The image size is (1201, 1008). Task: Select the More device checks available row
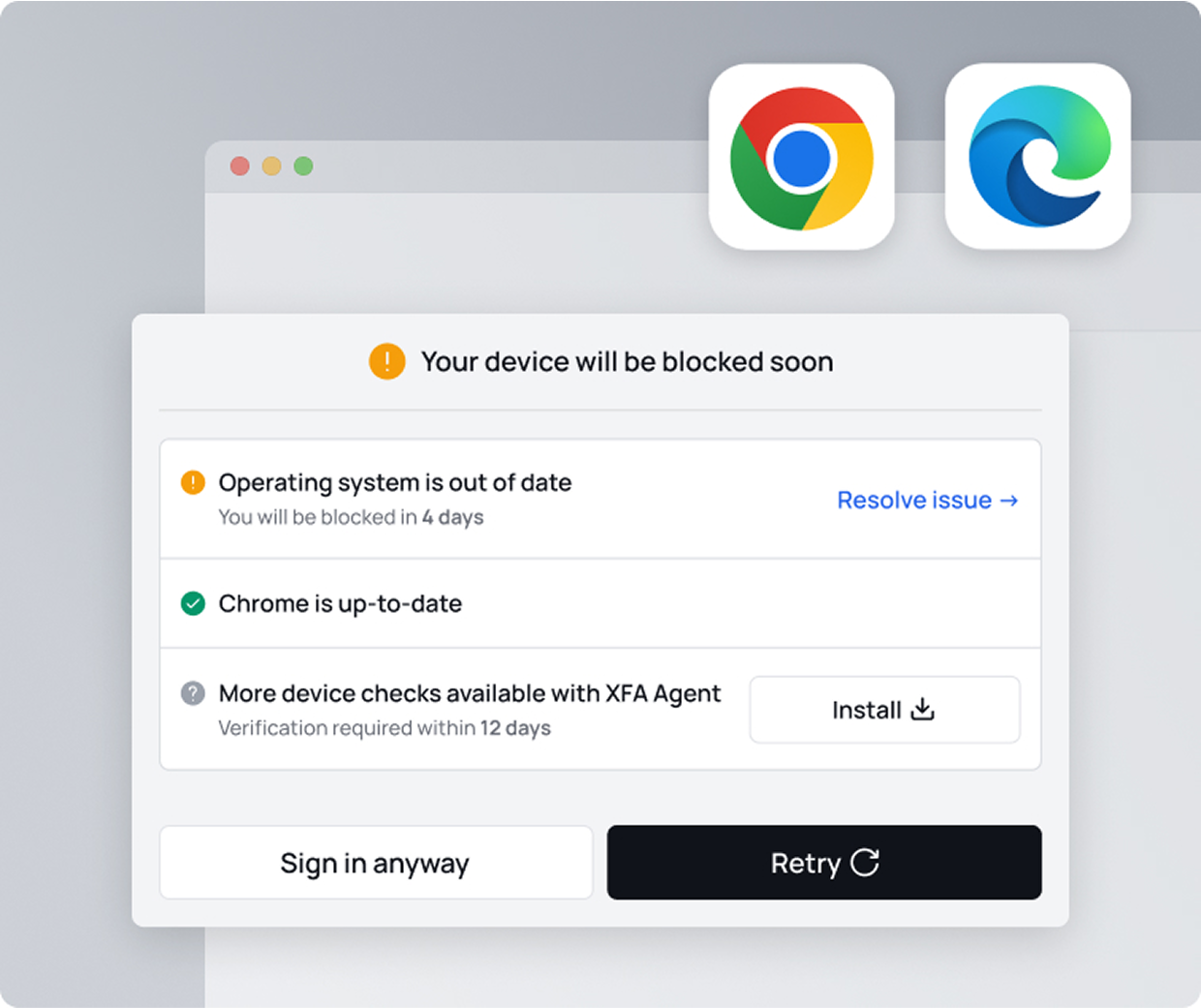click(x=600, y=710)
